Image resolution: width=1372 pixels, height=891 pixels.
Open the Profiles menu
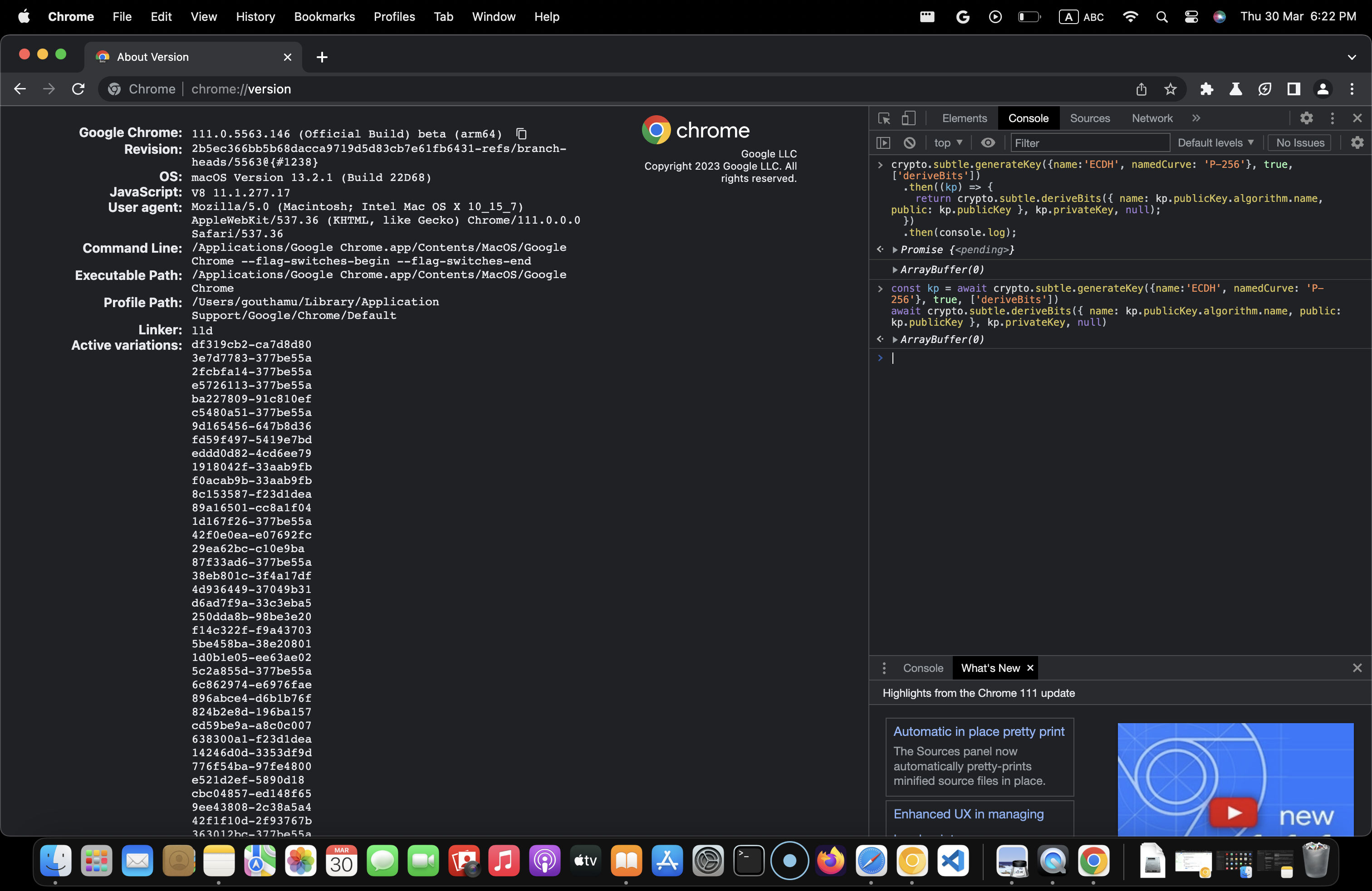pyautogui.click(x=394, y=17)
